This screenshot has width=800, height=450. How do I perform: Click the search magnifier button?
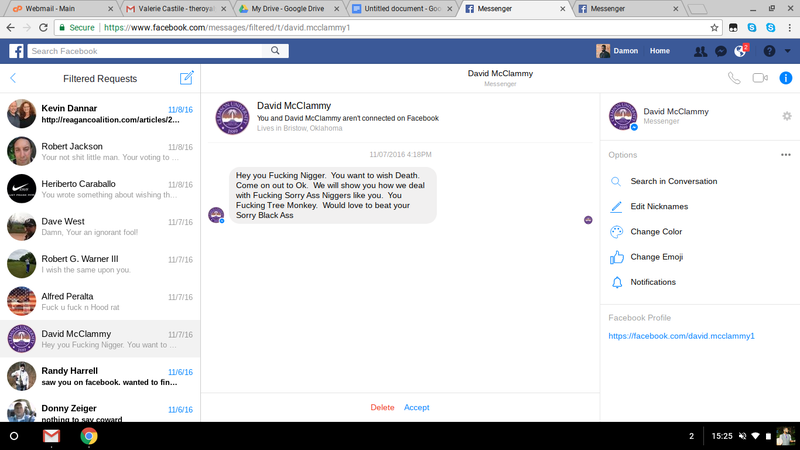click(x=276, y=51)
